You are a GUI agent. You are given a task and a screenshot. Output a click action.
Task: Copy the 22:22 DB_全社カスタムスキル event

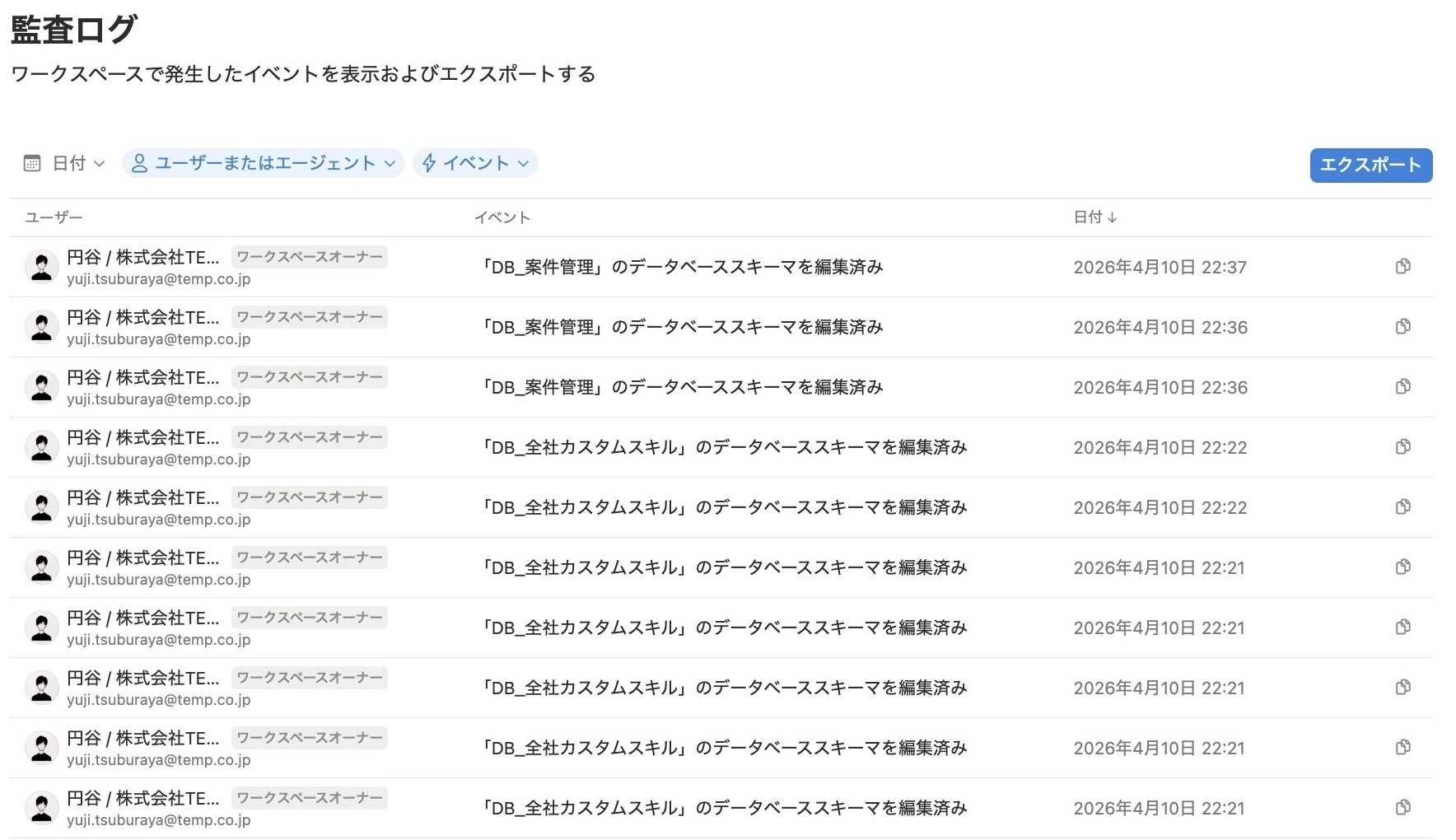point(1402,447)
